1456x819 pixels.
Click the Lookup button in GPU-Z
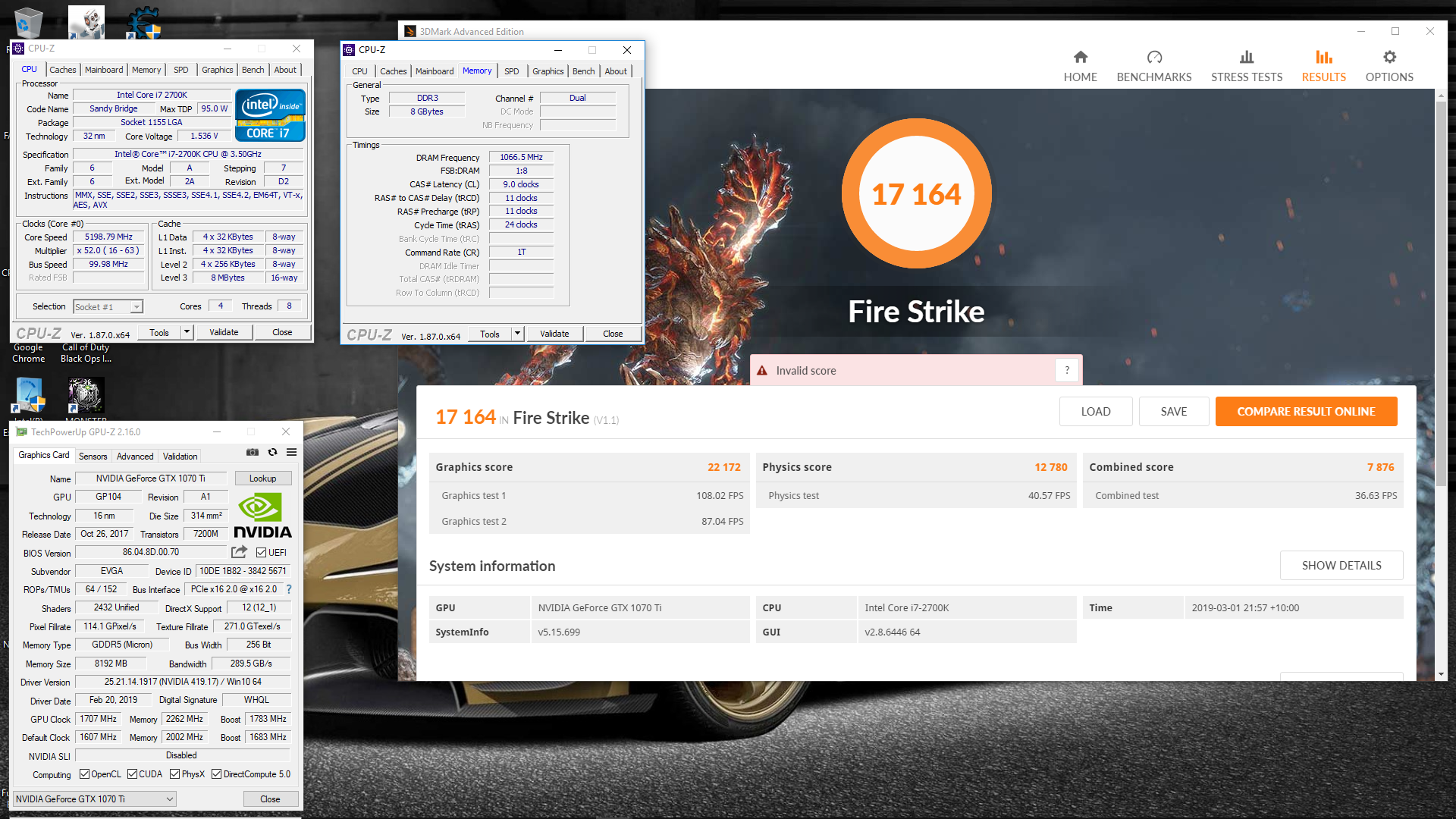click(x=262, y=479)
